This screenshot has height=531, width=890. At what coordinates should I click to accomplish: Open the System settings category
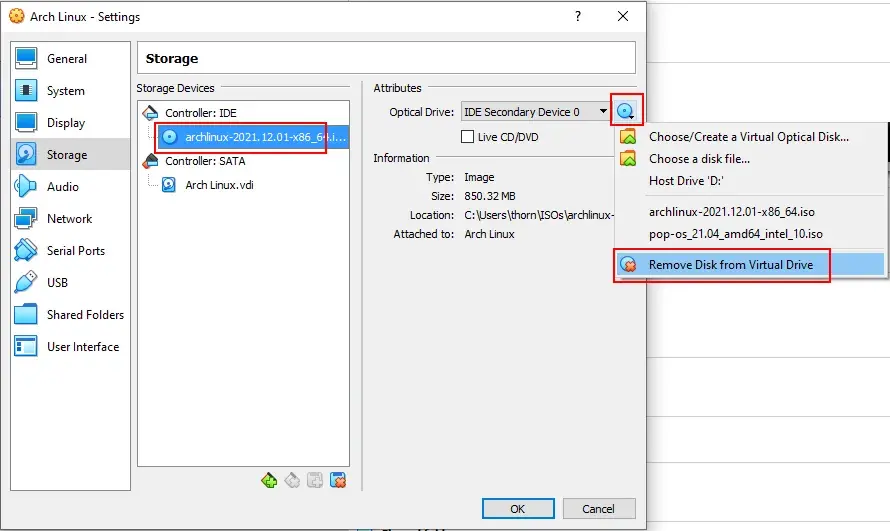(x=70, y=91)
